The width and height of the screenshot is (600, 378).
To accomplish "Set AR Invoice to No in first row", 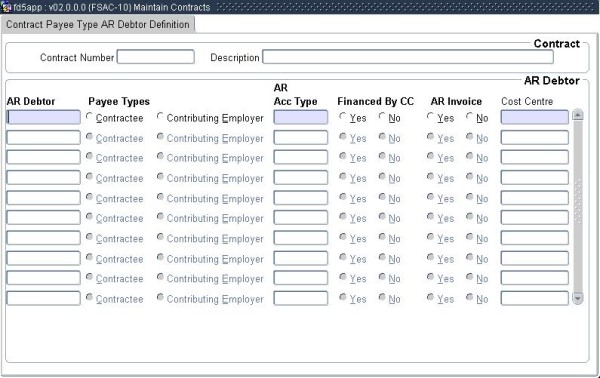I will click(x=470, y=116).
